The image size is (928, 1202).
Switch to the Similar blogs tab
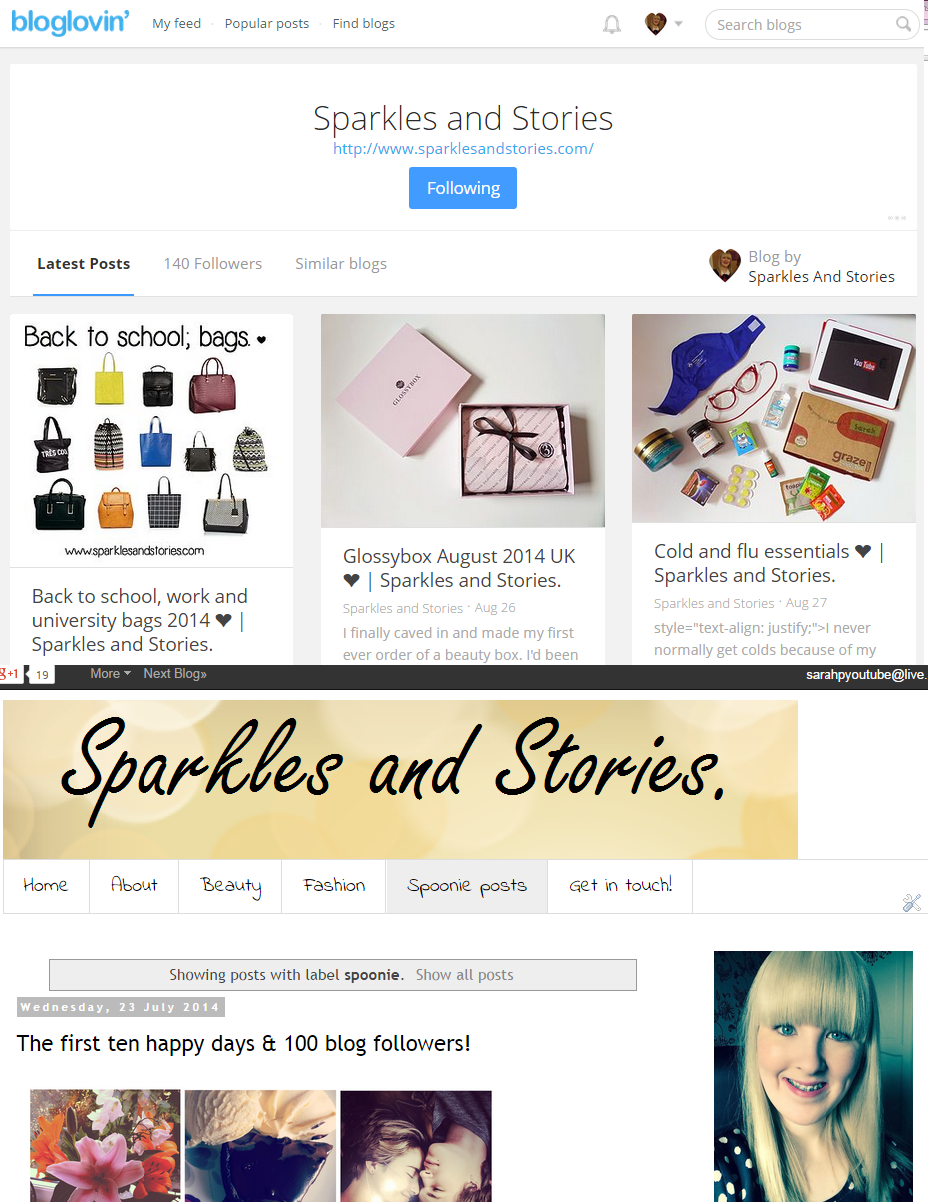341,264
